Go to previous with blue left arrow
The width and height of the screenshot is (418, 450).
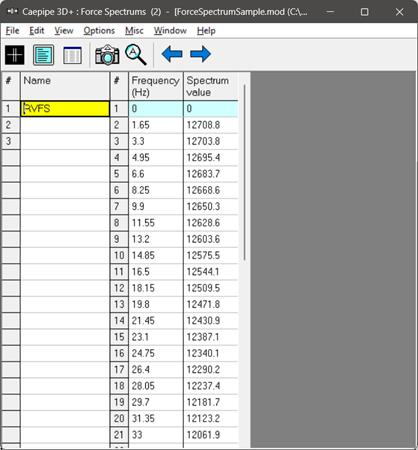(x=172, y=54)
